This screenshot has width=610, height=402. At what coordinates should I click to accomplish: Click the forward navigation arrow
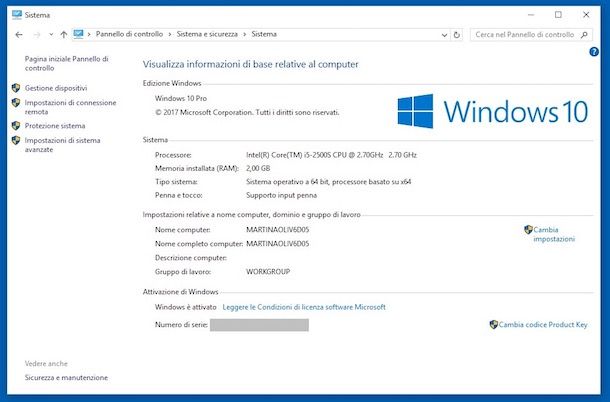pos(37,35)
